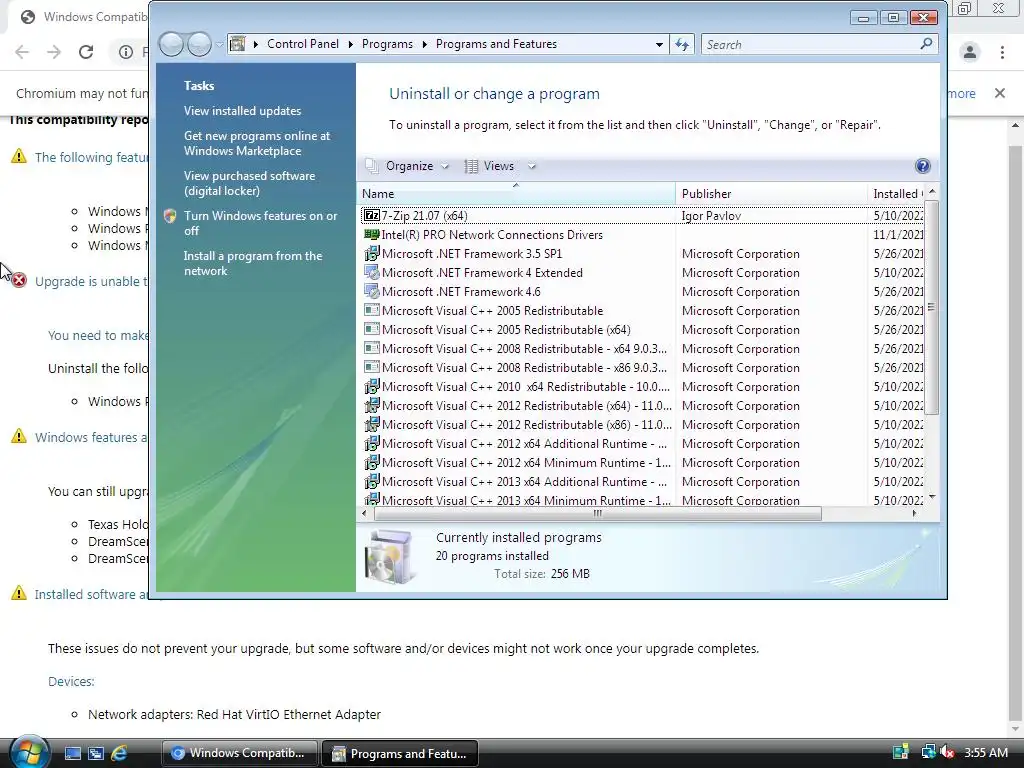Click the Microsoft .NET Framework 4.6 icon
This screenshot has width=1024, height=768.
click(x=372, y=291)
